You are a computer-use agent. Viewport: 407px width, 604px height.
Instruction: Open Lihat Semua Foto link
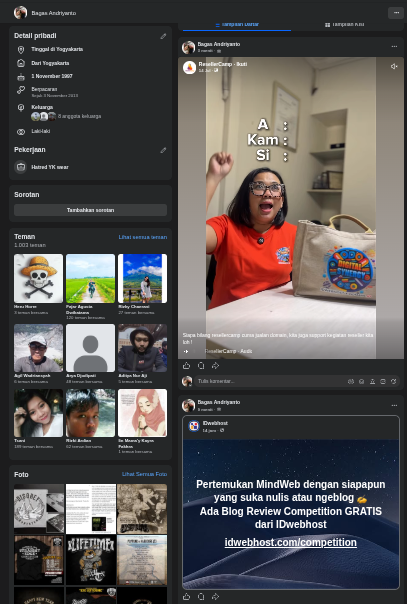point(144,474)
